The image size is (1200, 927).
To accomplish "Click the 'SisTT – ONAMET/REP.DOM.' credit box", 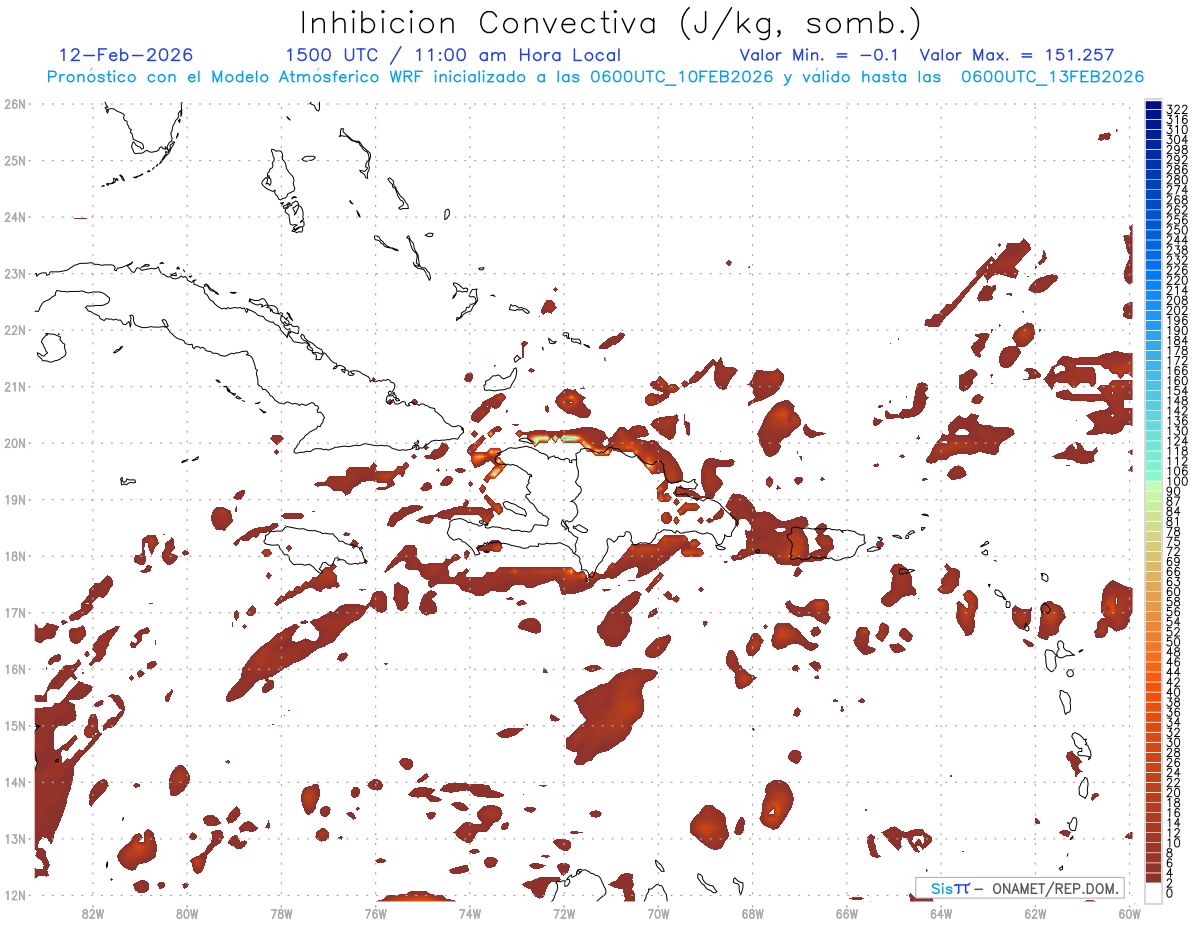I will (x=1019, y=888).
